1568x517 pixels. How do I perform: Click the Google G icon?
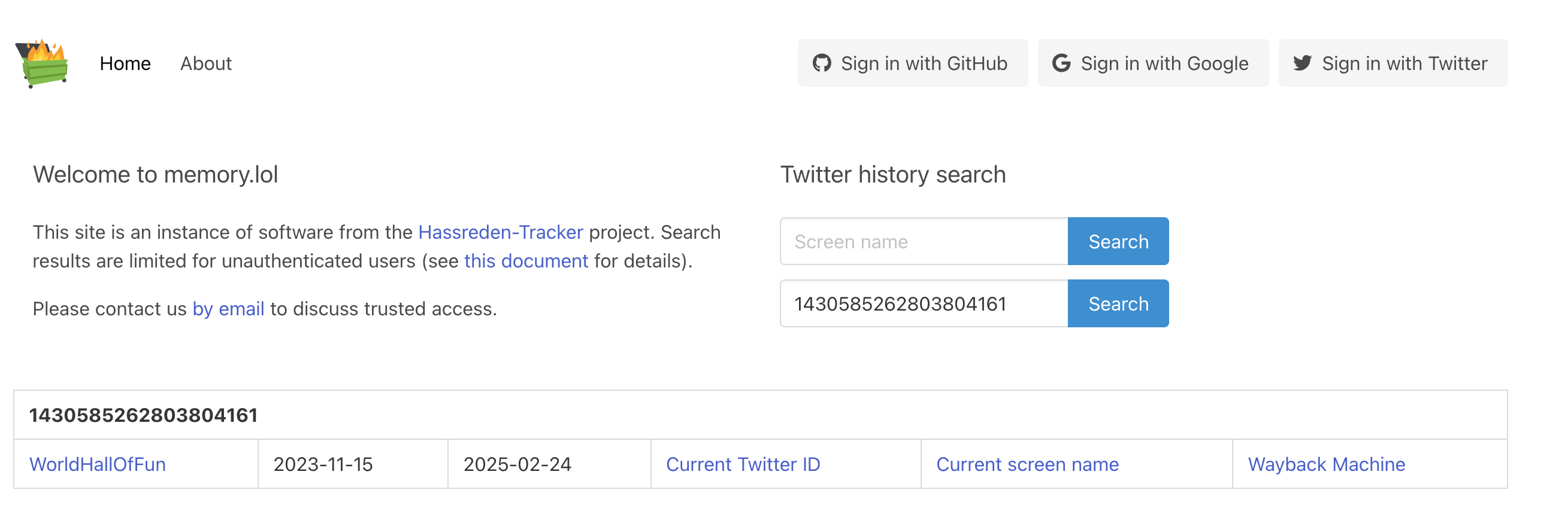pyautogui.click(x=1061, y=63)
